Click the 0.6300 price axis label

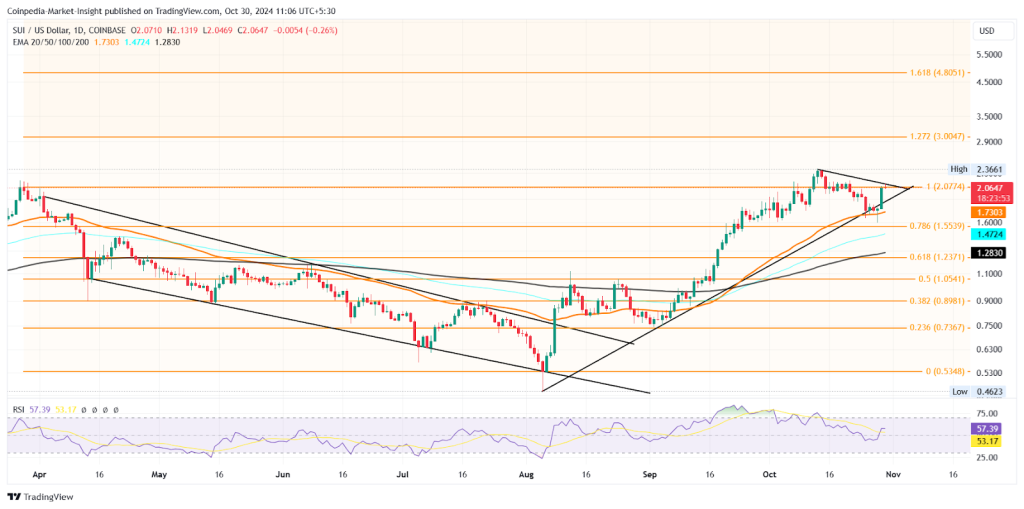pyautogui.click(x=989, y=350)
